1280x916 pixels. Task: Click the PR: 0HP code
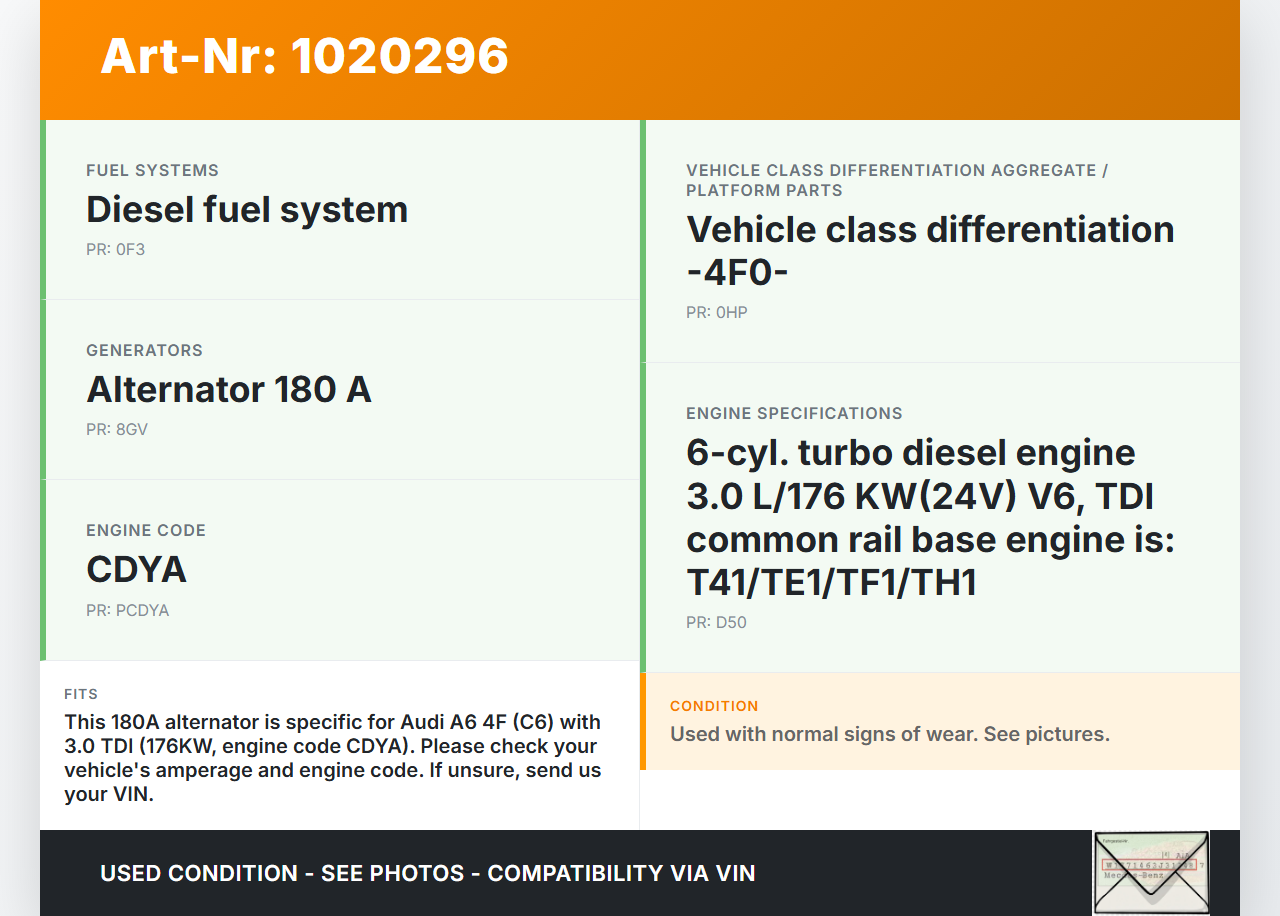pos(716,312)
